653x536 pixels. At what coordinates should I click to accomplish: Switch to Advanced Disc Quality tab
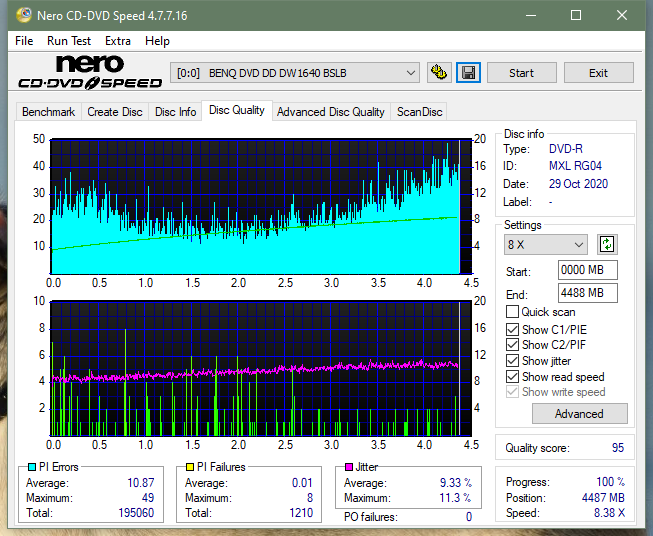(x=331, y=112)
